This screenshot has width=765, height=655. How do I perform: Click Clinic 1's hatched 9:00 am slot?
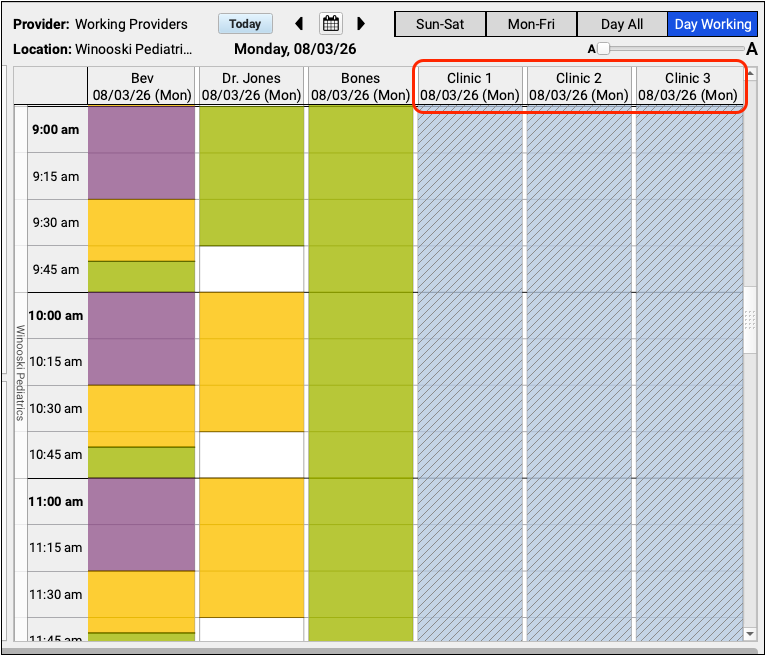pyautogui.click(x=469, y=130)
